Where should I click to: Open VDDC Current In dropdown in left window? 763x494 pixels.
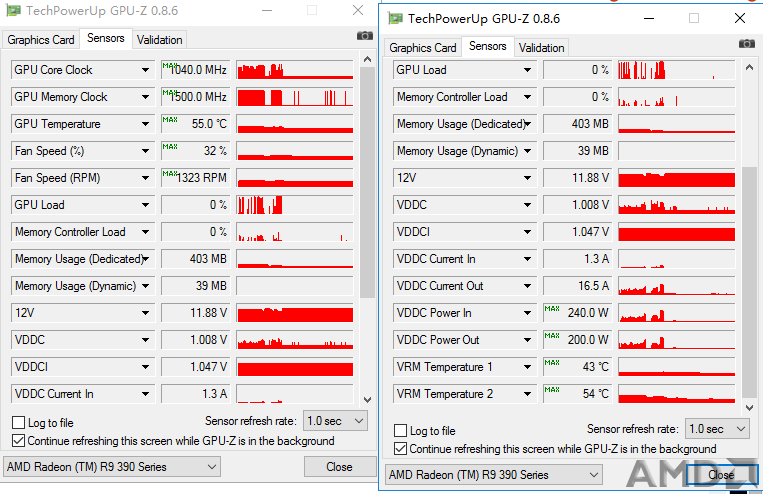click(145, 394)
